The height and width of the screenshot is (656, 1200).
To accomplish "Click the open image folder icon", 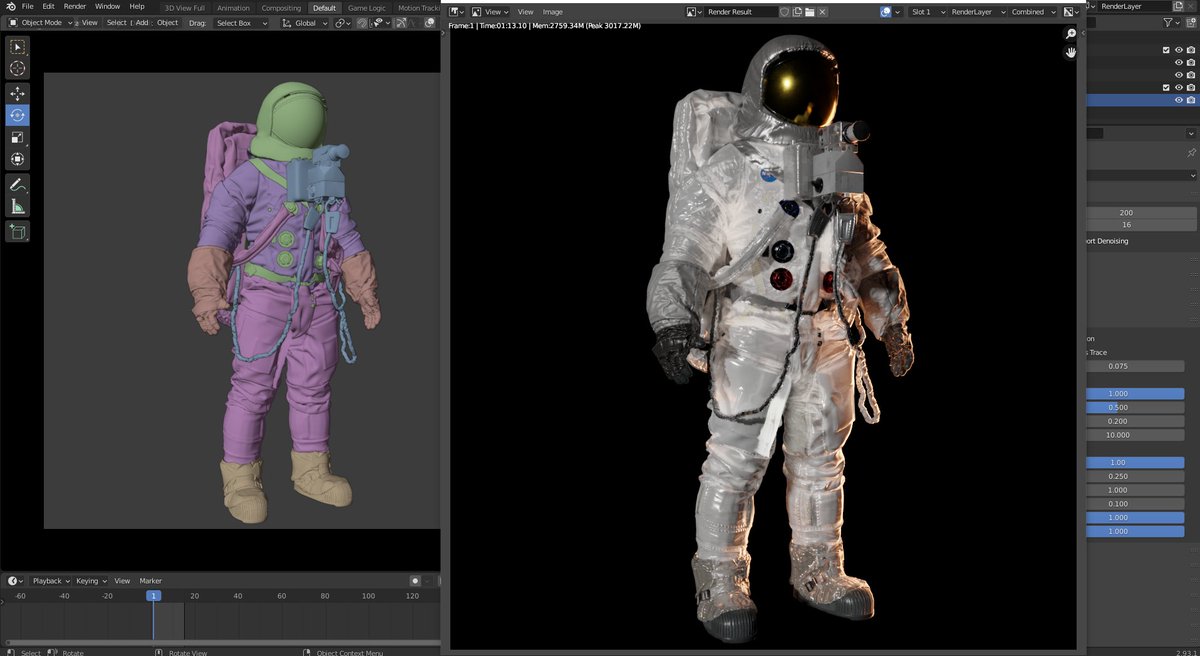I will [x=810, y=12].
